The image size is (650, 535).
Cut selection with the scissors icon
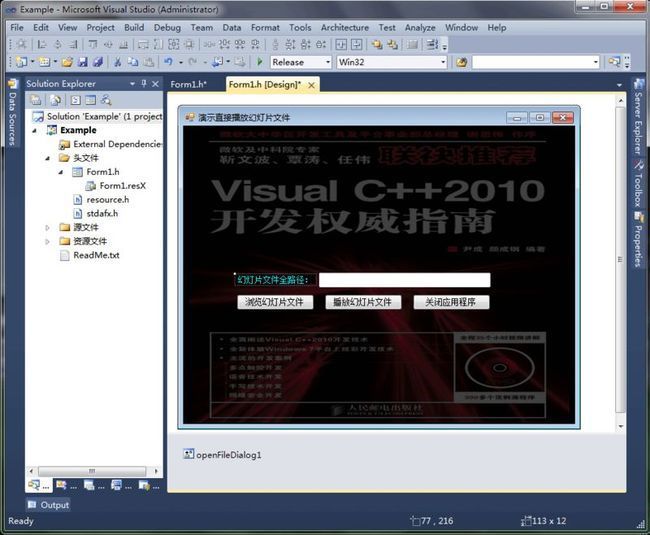tap(118, 62)
